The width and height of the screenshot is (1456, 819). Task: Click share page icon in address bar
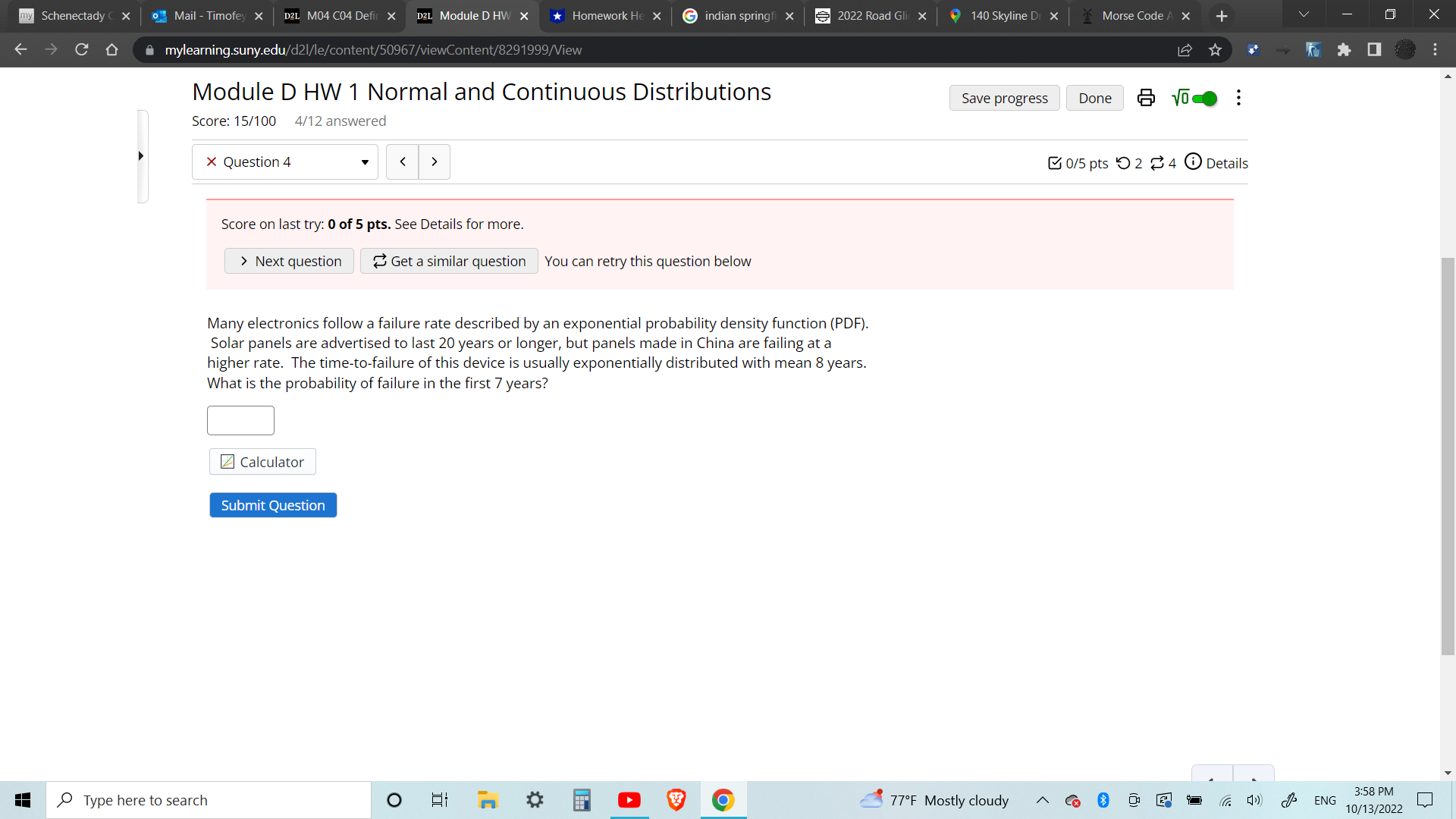pos(1185,50)
